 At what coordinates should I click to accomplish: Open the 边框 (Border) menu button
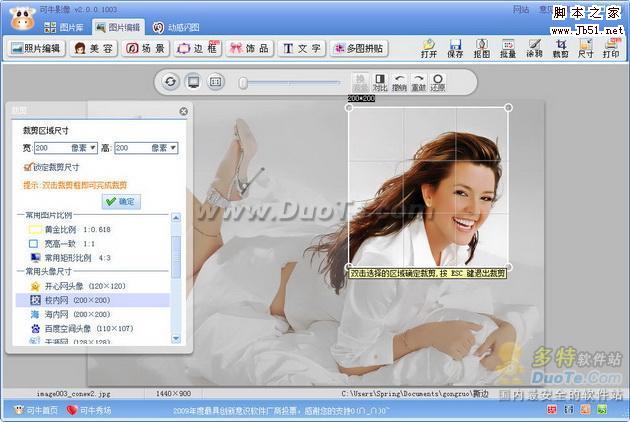tap(197, 48)
